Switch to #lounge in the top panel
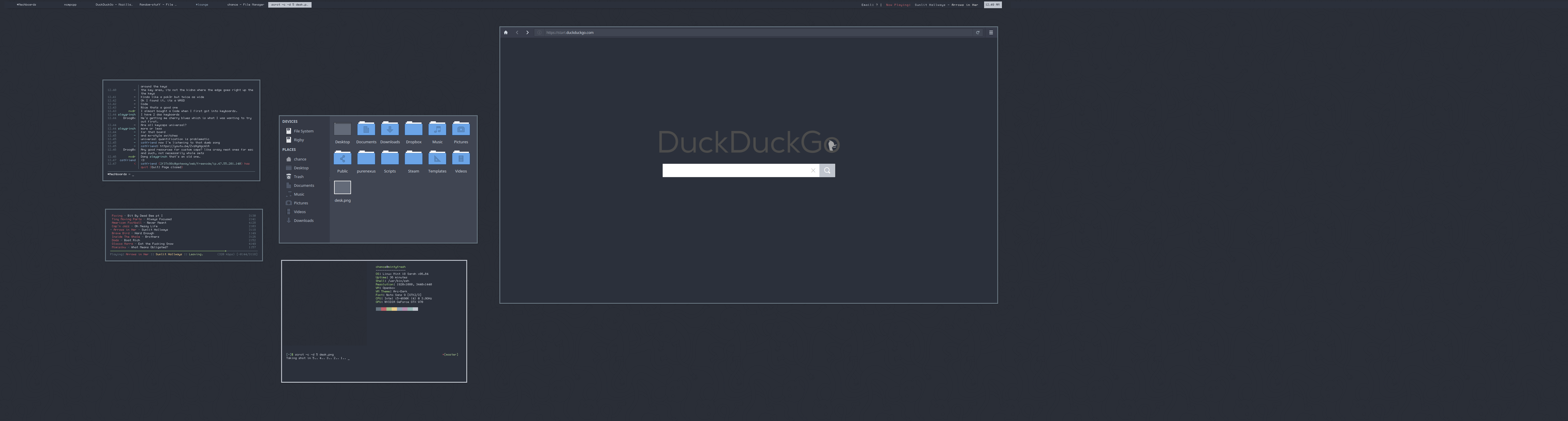This screenshot has width=1568, height=421. (x=202, y=5)
